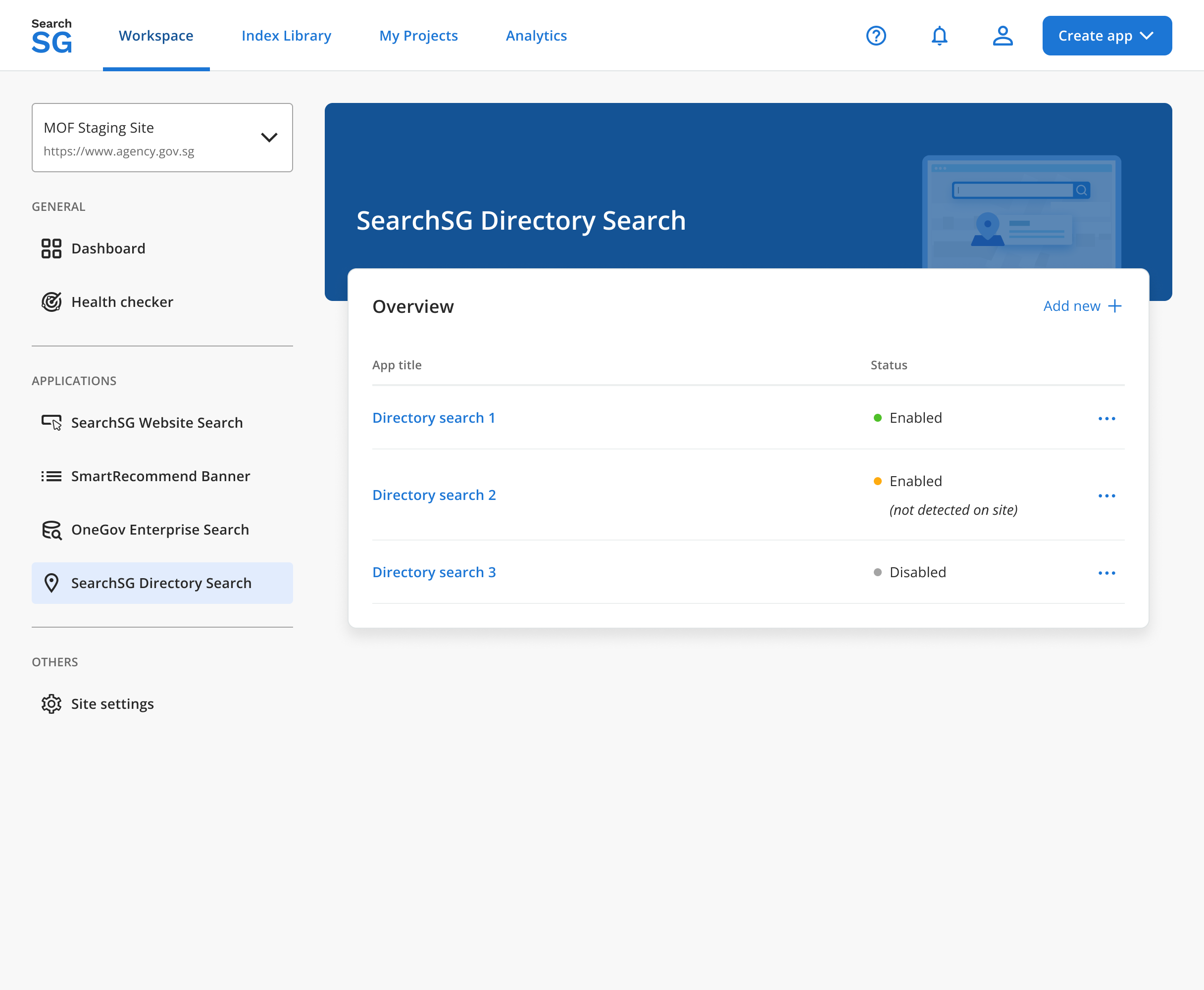The width and height of the screenshot is (1204, 990).
Task: Open Directory search 2 link
Action: coord(435,495)
